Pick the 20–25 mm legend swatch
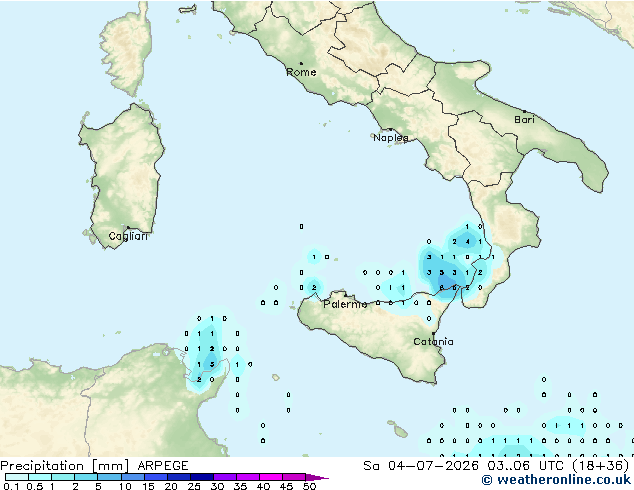 click(178, 477)
